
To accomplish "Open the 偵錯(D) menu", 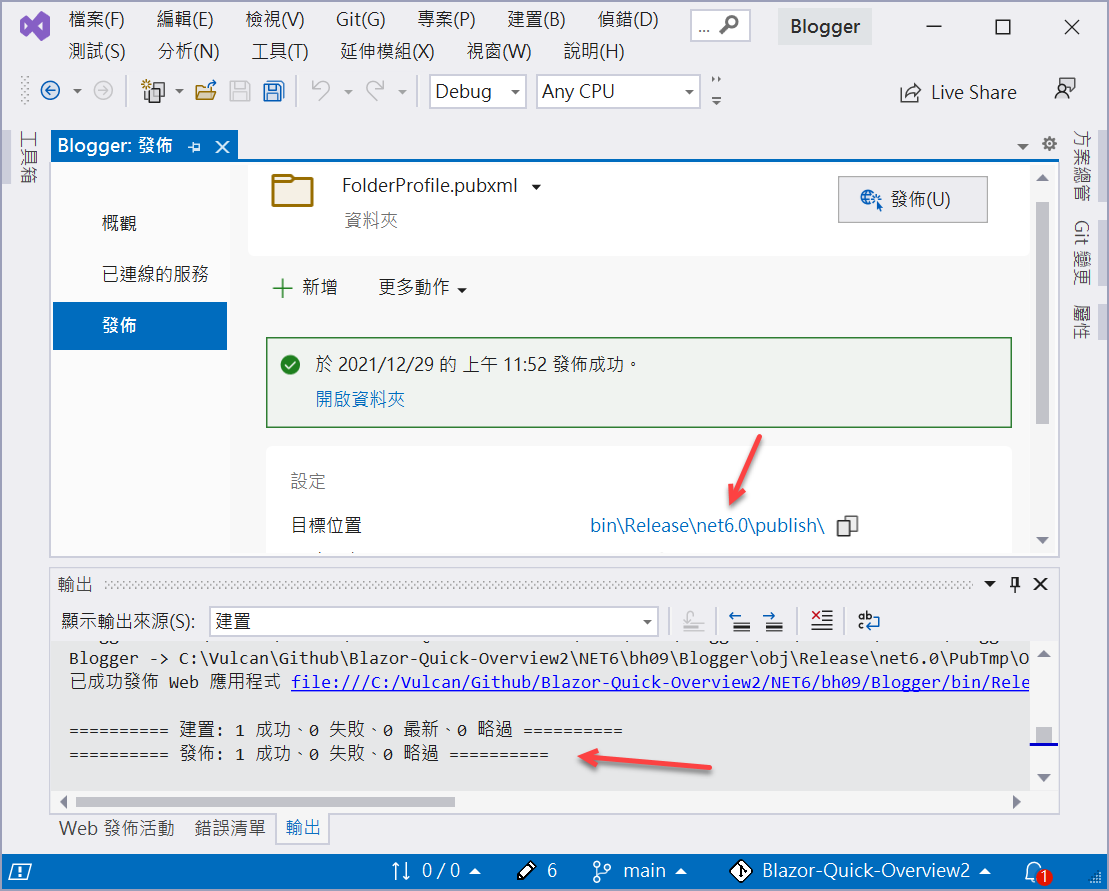I will coord(628,20).
